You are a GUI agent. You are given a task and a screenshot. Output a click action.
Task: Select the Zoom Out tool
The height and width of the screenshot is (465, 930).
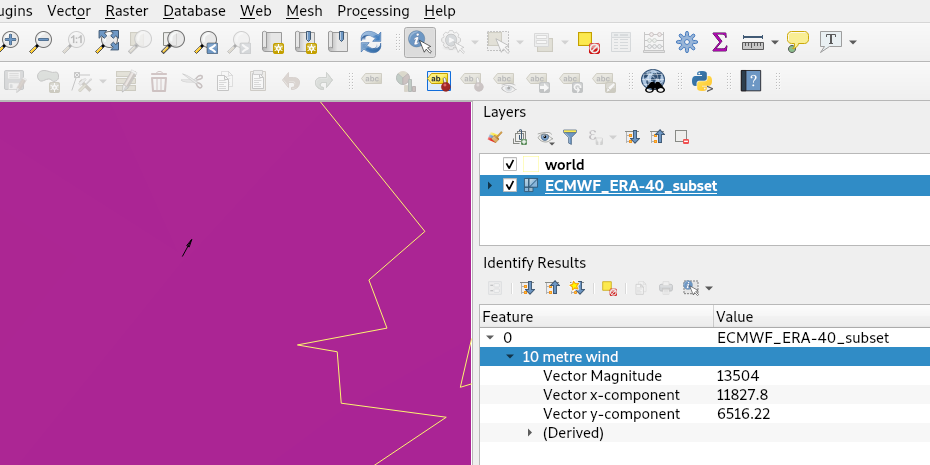coord(41,42)
